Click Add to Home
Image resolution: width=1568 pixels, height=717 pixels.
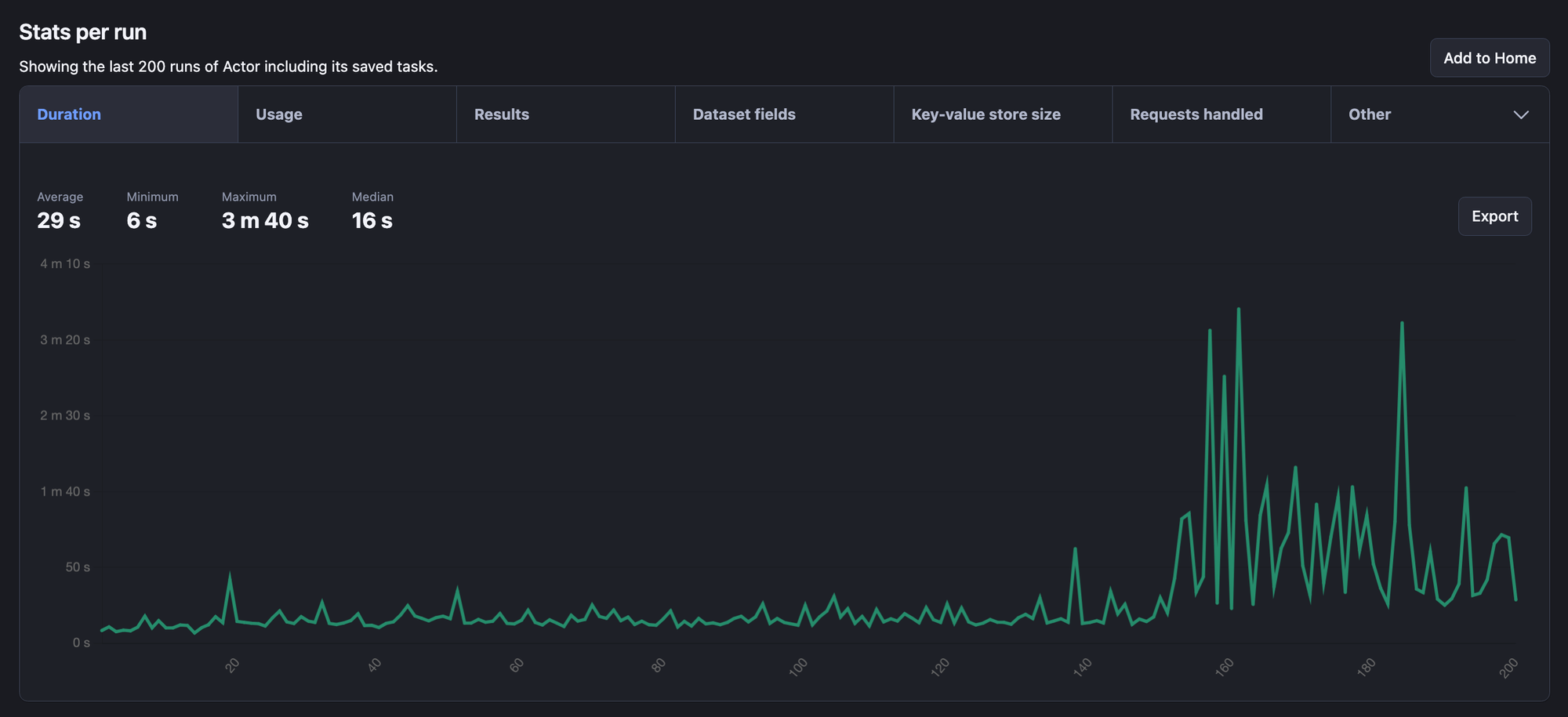point(1489,57)
